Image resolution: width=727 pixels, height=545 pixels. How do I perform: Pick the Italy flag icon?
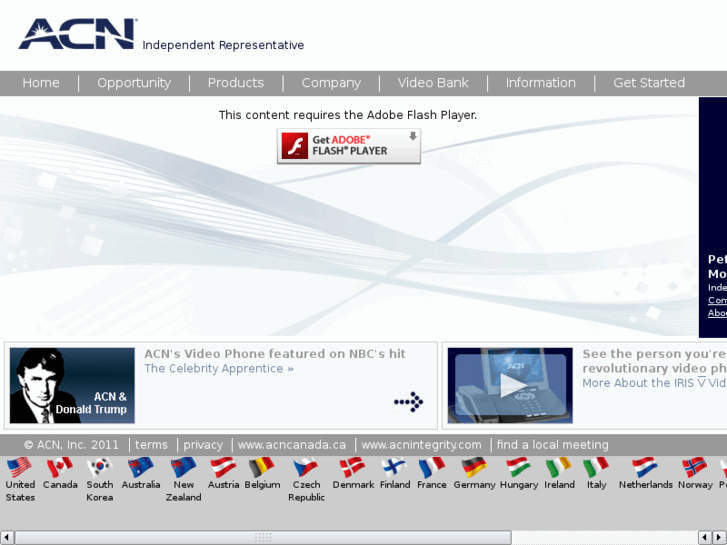(x=596, y=467)
